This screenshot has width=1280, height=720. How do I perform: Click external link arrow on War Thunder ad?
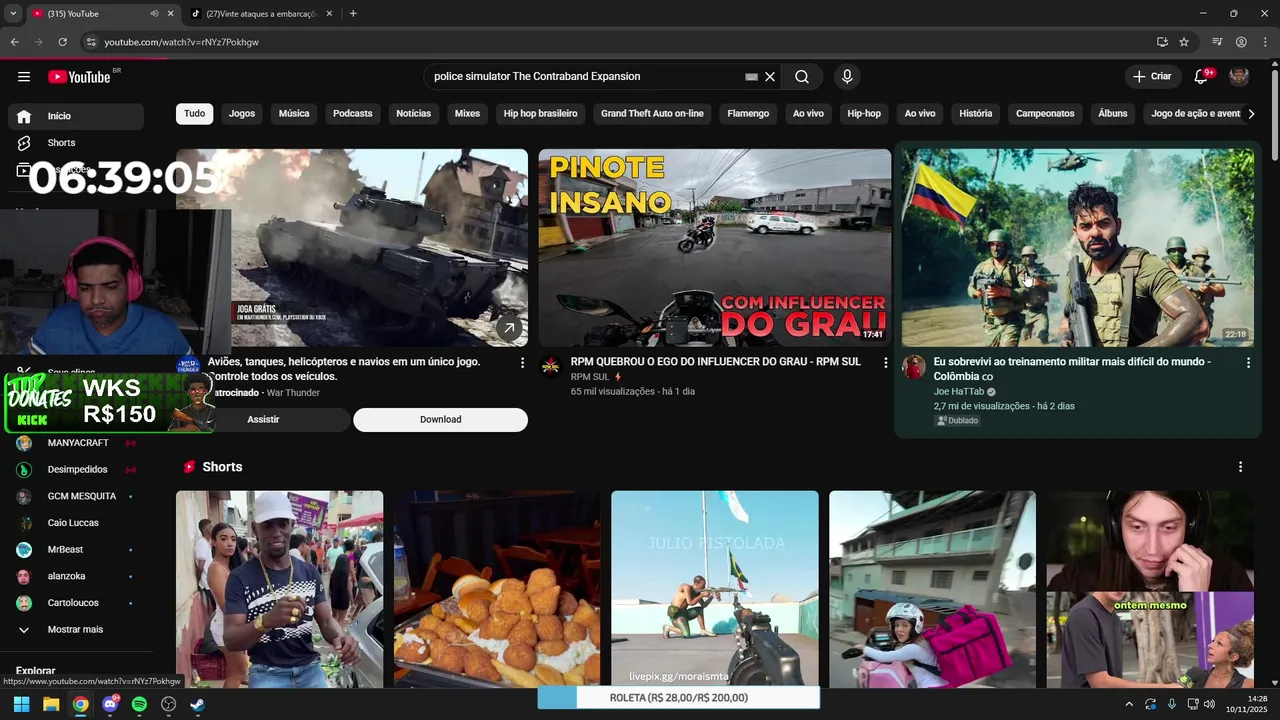click(509, 328)
